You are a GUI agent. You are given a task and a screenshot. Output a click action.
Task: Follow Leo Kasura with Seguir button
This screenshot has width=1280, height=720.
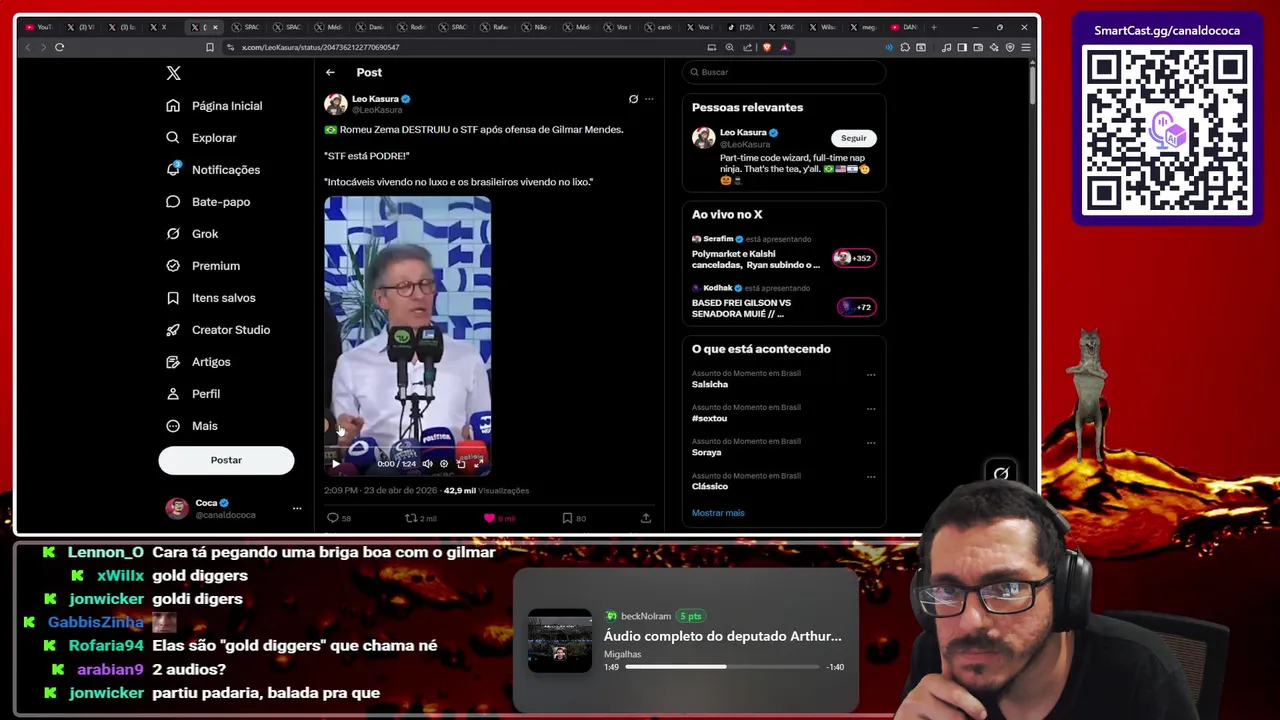click(x=853, y=138)
